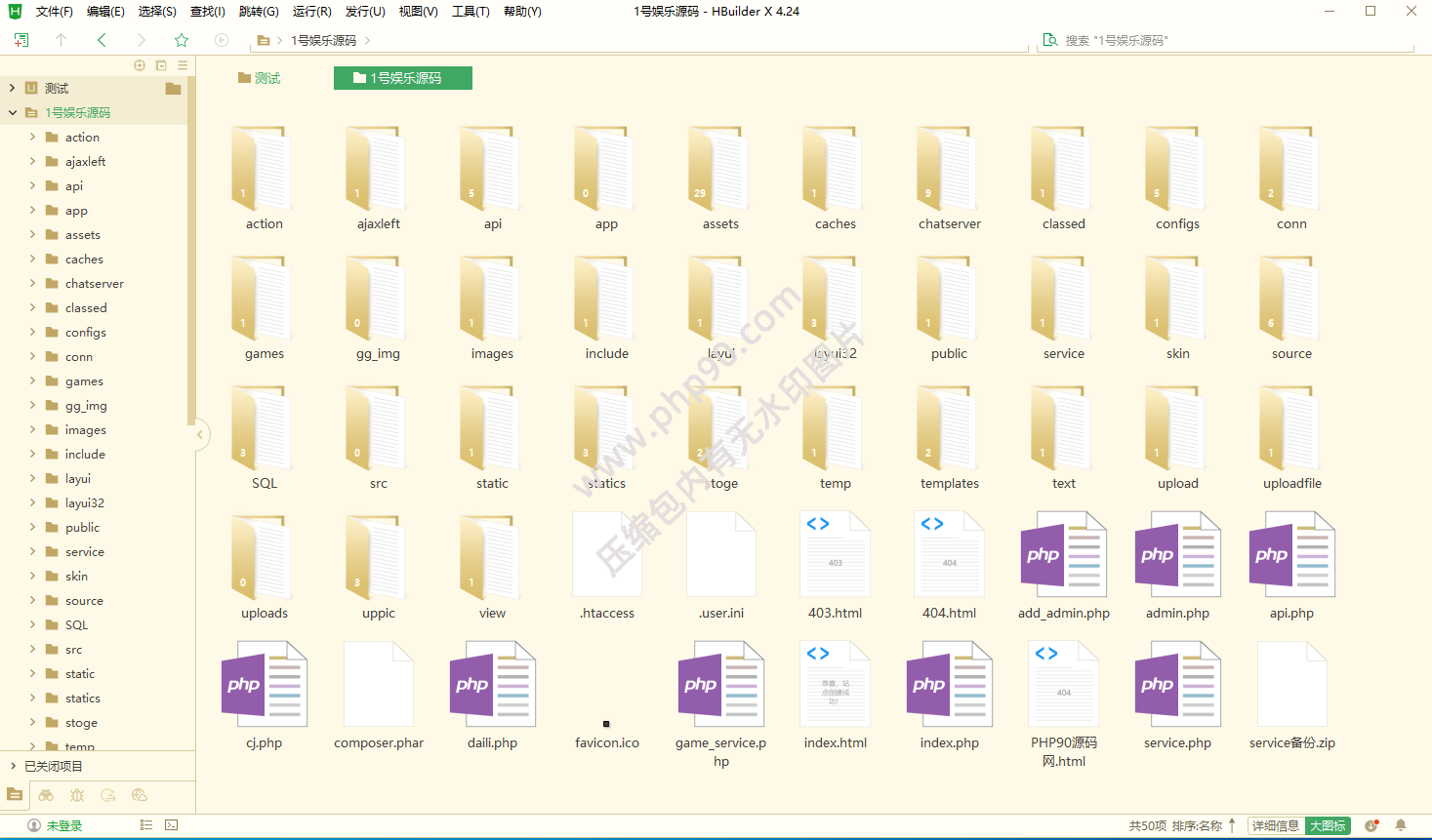Click the notification bell icon
Viewport: 1432px width, 840px height.
point(1401,825)
